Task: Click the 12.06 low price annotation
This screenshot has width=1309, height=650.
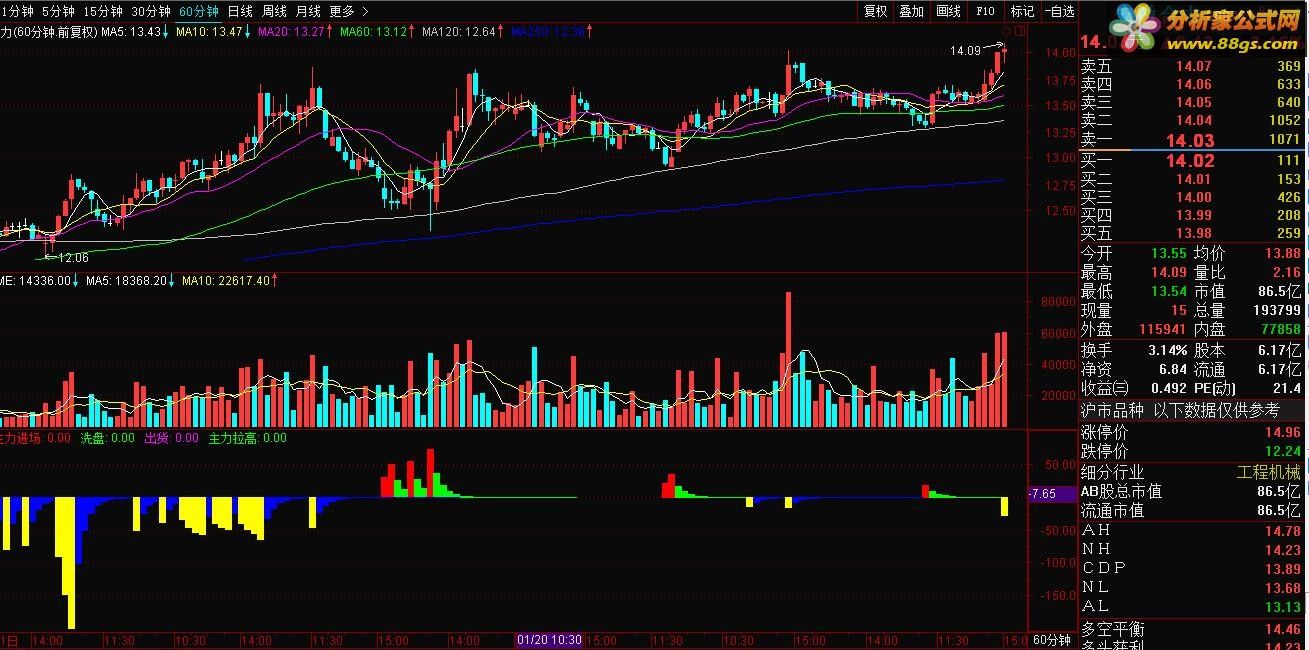Action: point(72,257)
